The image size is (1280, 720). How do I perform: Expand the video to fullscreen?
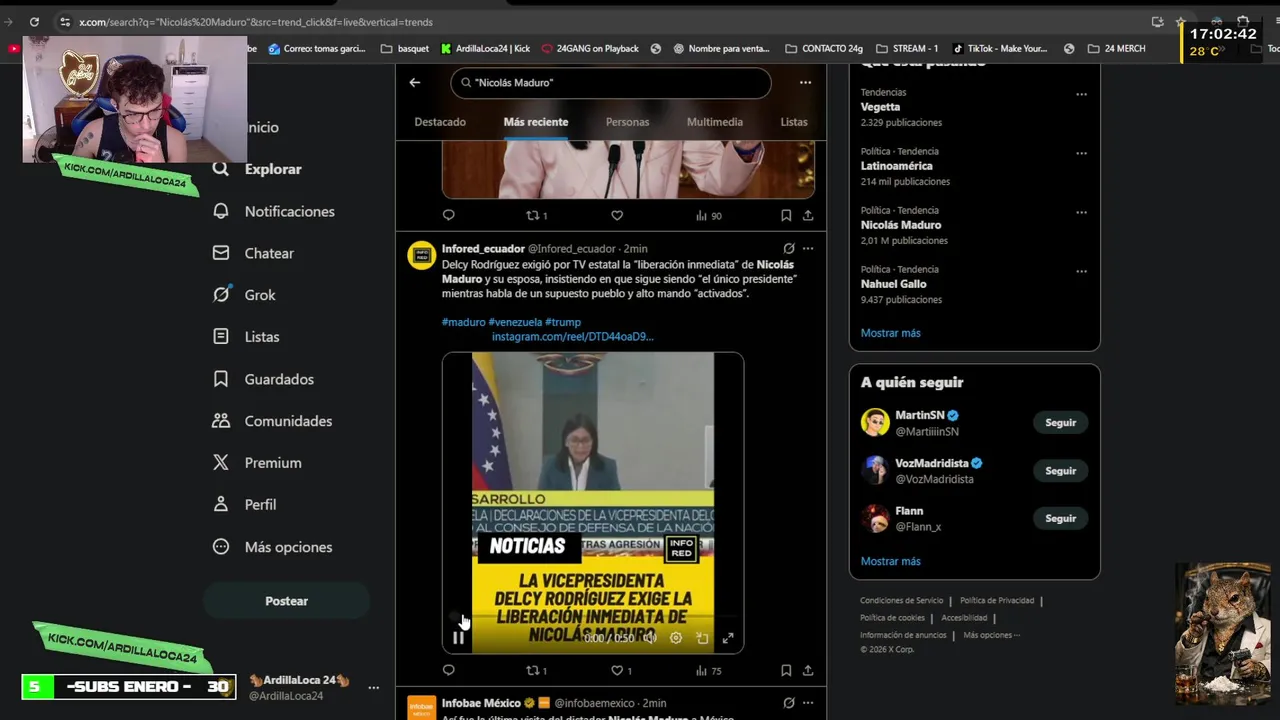pos(728,638)
